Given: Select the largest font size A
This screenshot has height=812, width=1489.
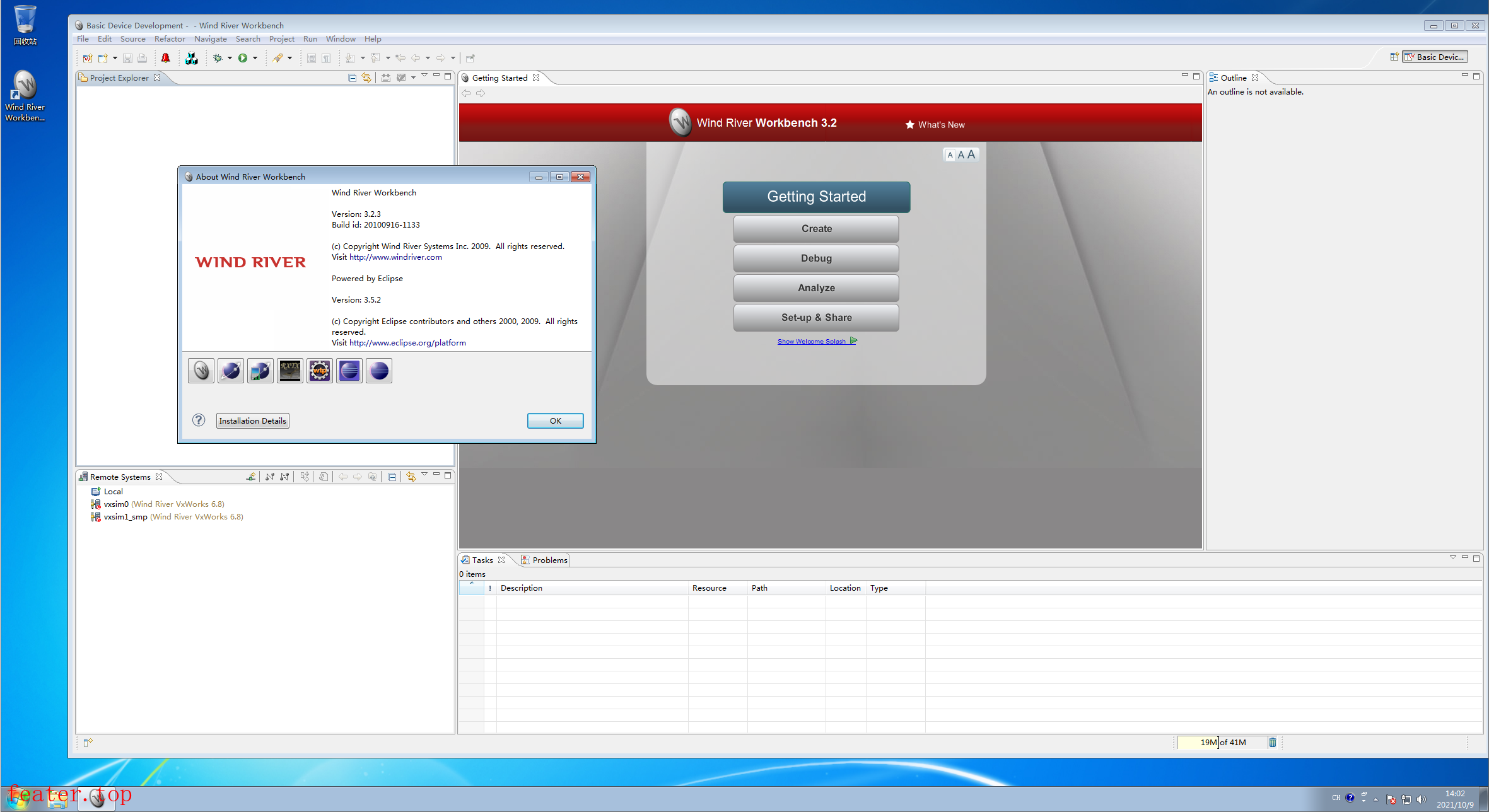Looking at the screenshot, I should click(971, 154).
